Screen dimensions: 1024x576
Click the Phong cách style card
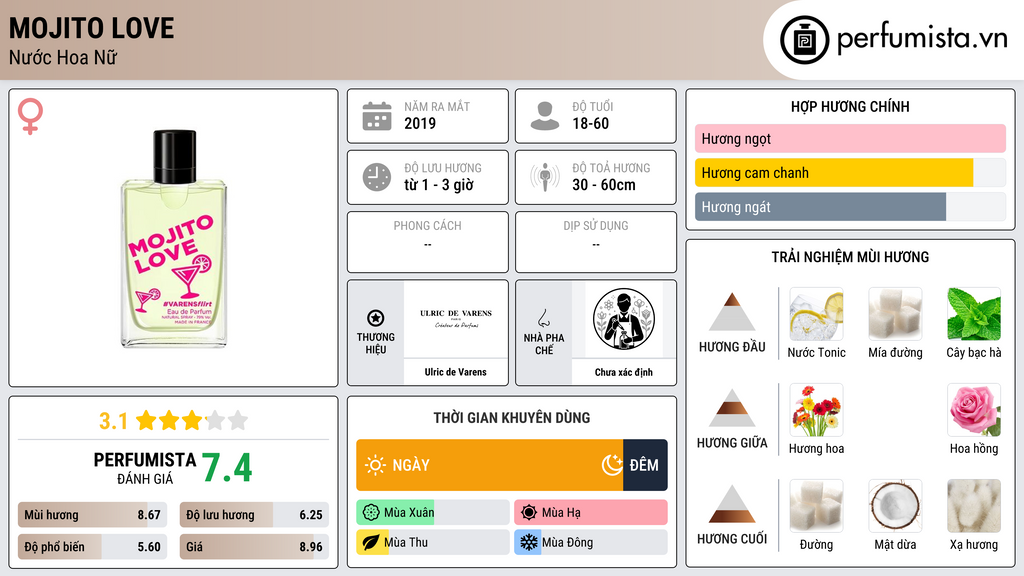[x=428, y=242]
